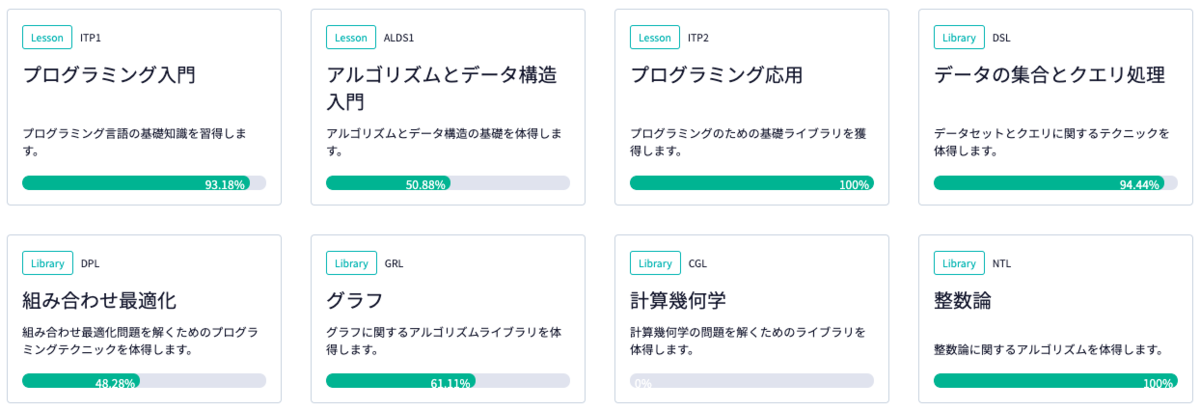Click the Lesson badge on the ITP1 card
Image resolution: width=1200 pixels, height=411 pixels.
47,38
